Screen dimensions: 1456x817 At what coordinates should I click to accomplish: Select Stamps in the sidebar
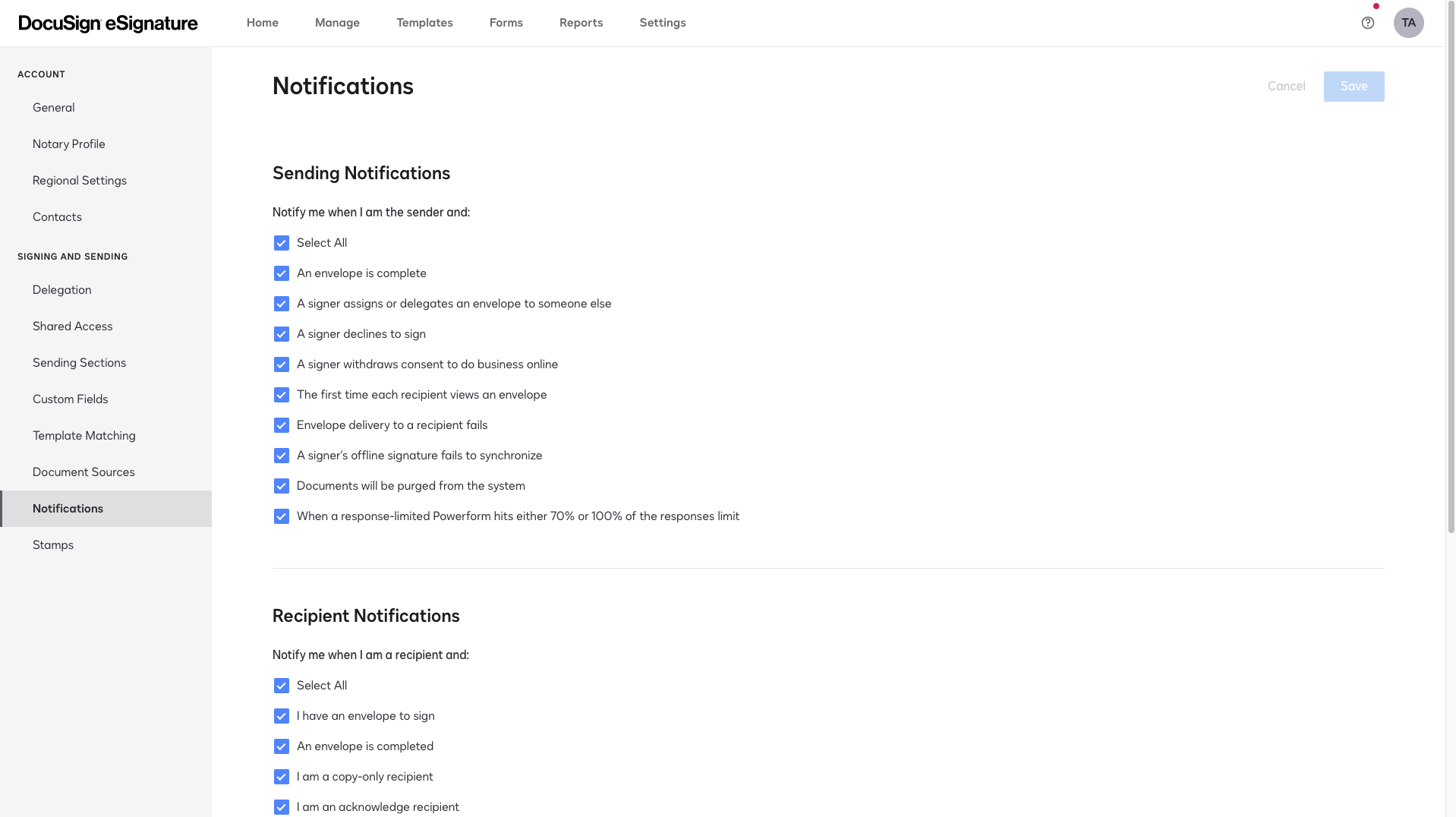(53, 545)
